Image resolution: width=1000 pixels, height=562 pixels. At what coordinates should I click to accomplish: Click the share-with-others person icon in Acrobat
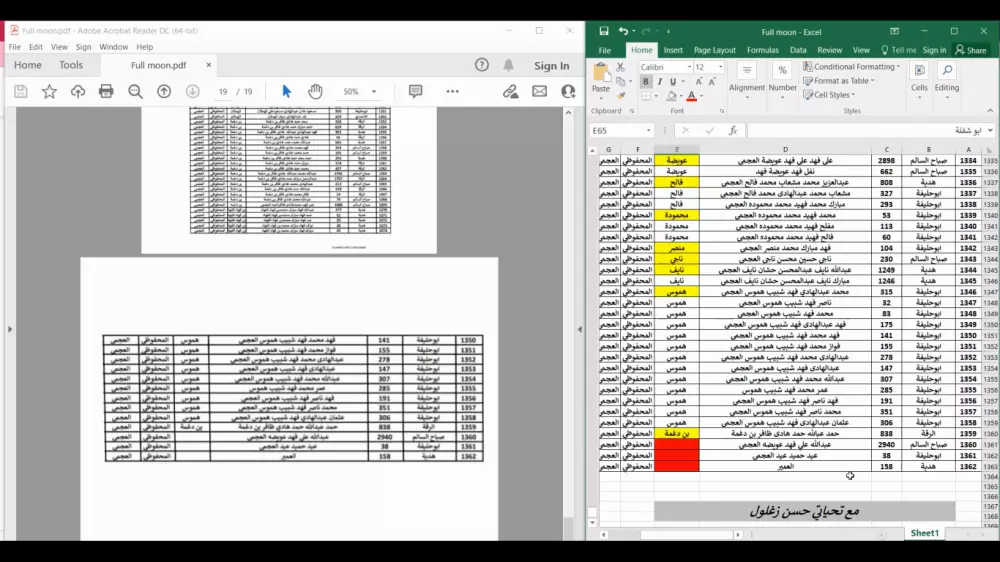pos(568,92)
